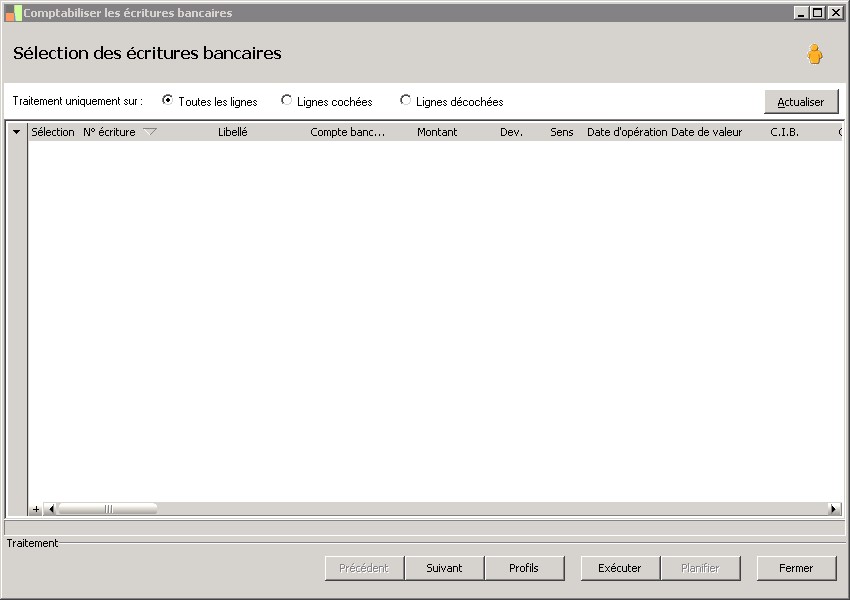Click the Montant column header

437,132
